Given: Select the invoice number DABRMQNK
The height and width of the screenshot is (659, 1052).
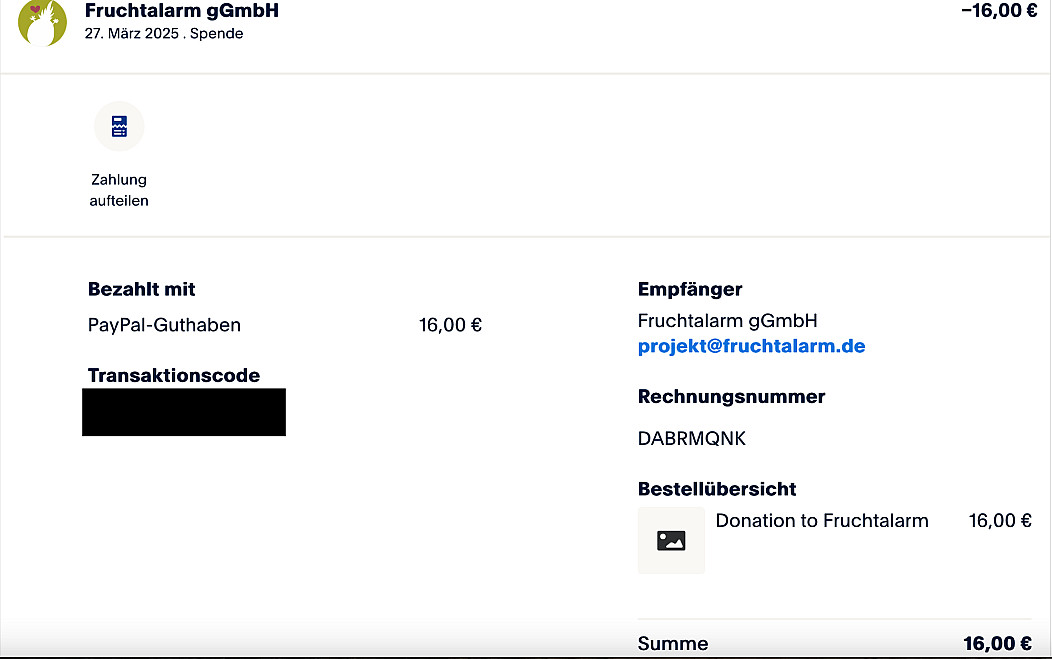Looking at the screenshot, I should [692, 438].
